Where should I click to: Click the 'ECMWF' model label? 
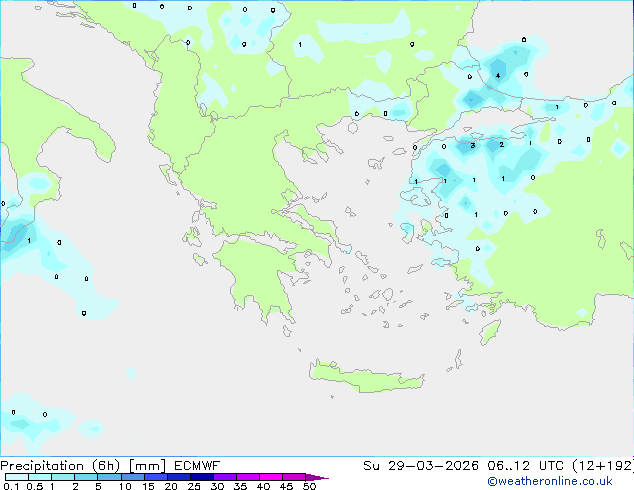[197, 466]
